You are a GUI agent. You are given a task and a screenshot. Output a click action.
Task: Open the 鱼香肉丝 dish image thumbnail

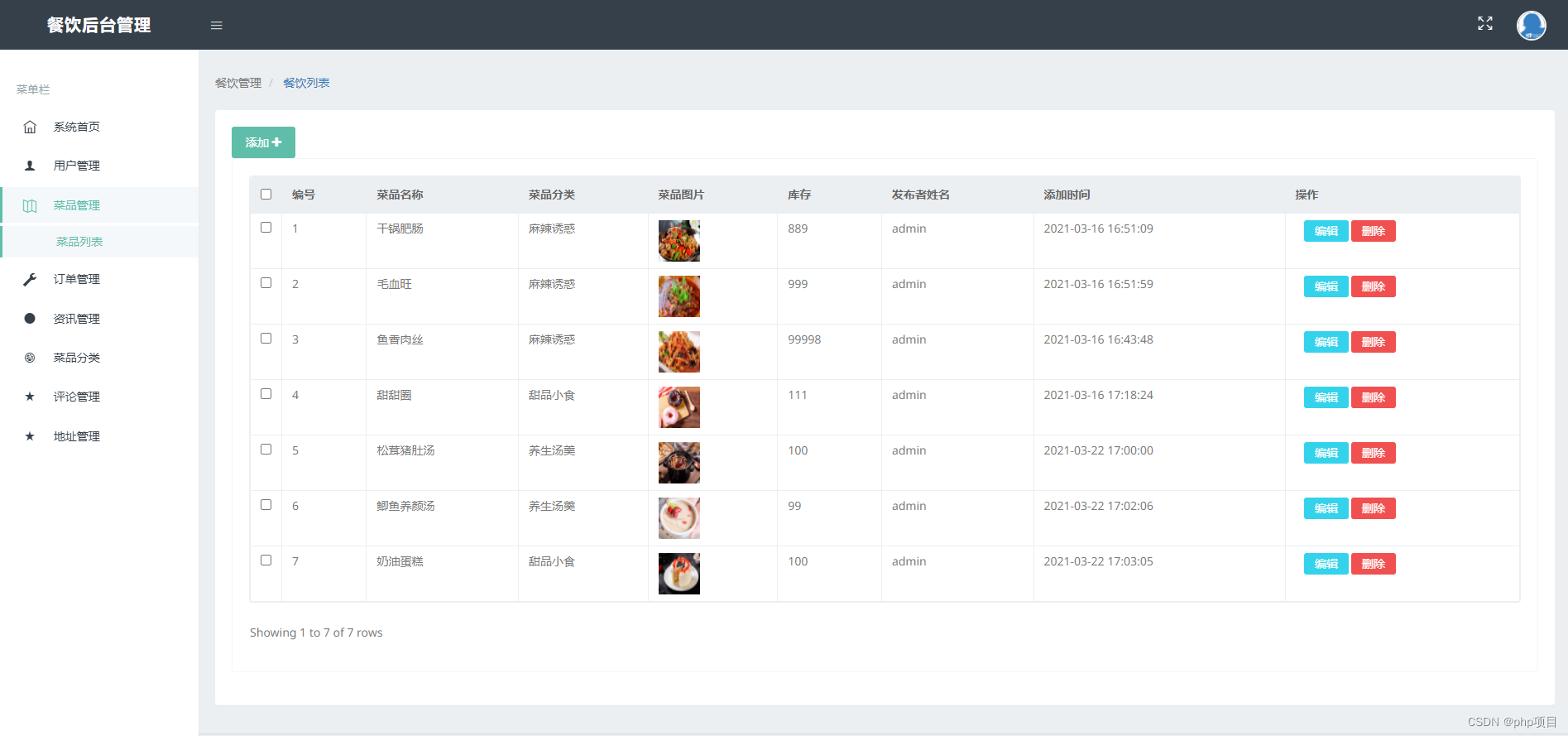[x=679, y=352]
